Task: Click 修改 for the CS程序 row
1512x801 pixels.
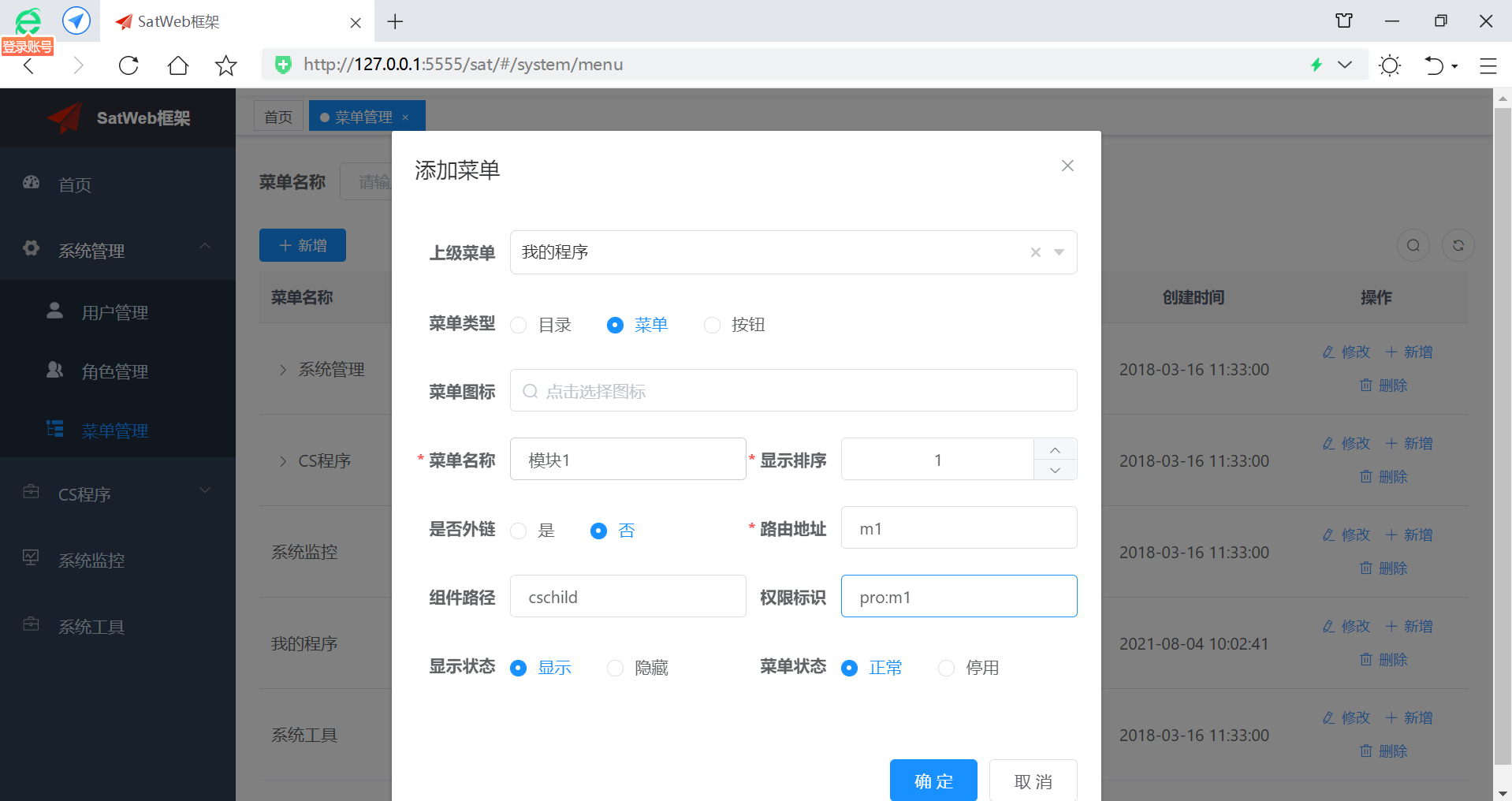Action: pyautogui.click(x=1346, y=443)
